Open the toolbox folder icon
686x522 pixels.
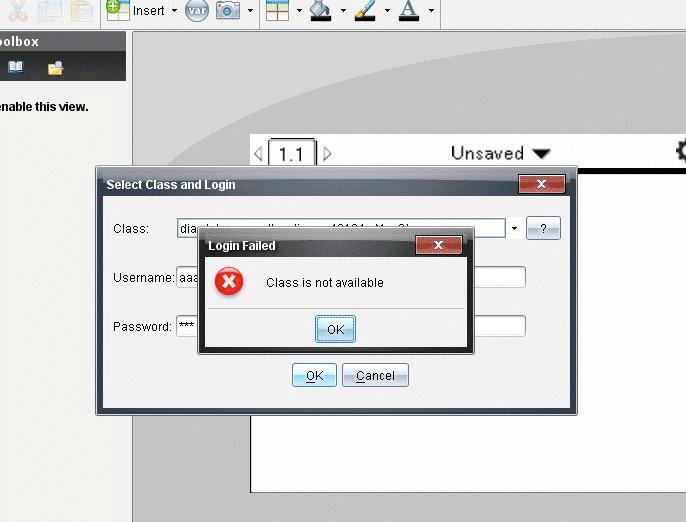point(56,68)
